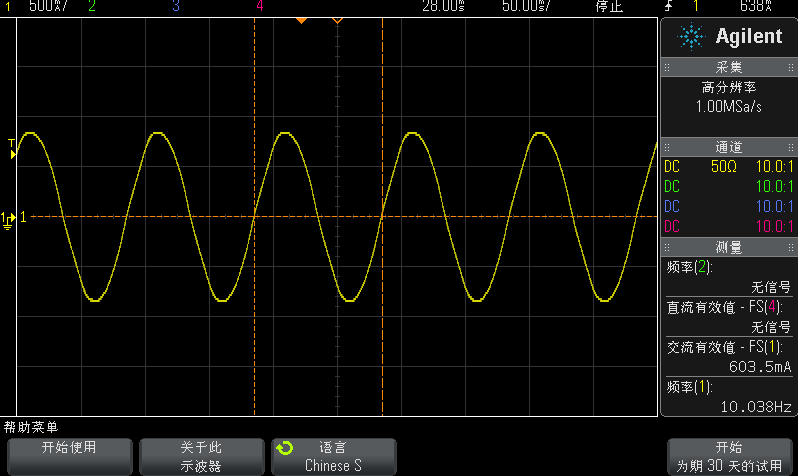The width and height of the screenshot is (798, 476).
Task: Click the Agilent logo icon
Action: [690, 37]
